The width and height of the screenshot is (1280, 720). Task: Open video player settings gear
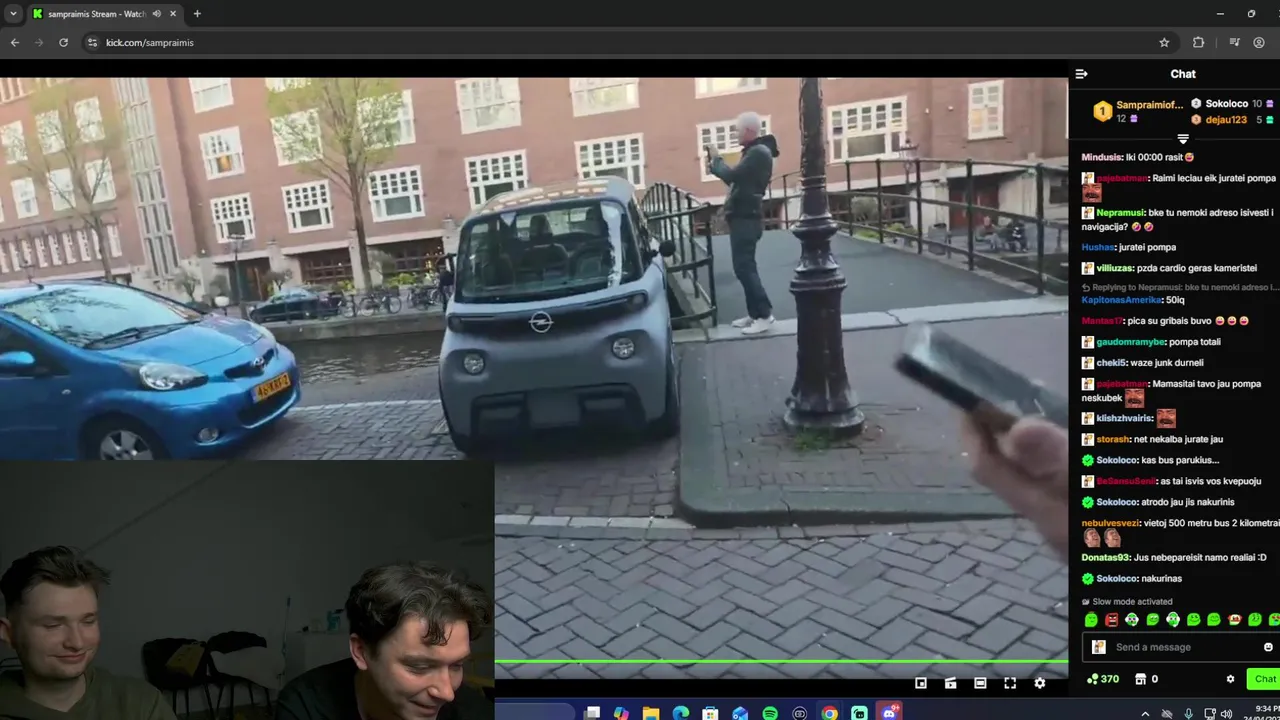[1040, 683]
